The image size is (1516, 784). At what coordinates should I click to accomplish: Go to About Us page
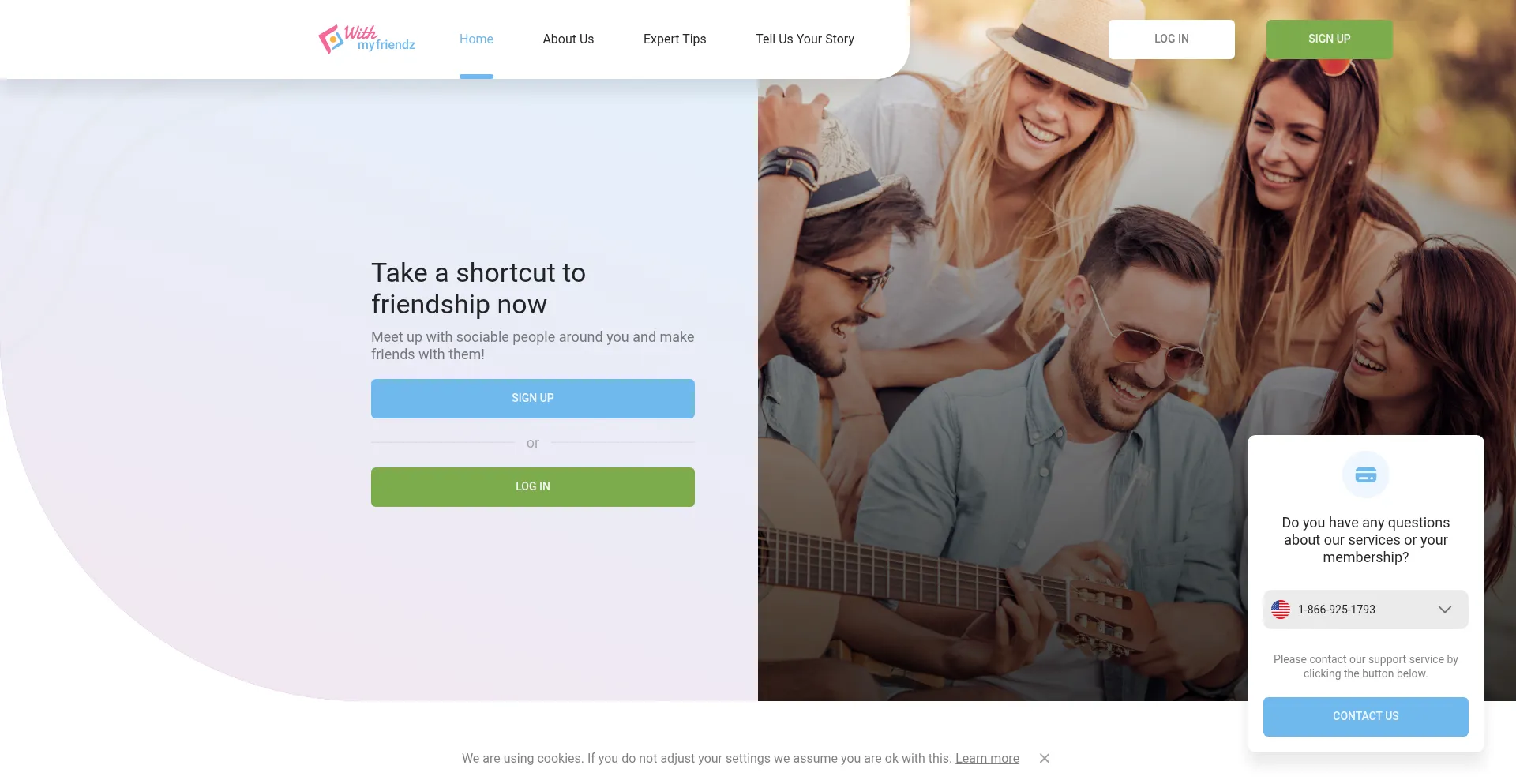pyautogui.click(x=568, y=39)
